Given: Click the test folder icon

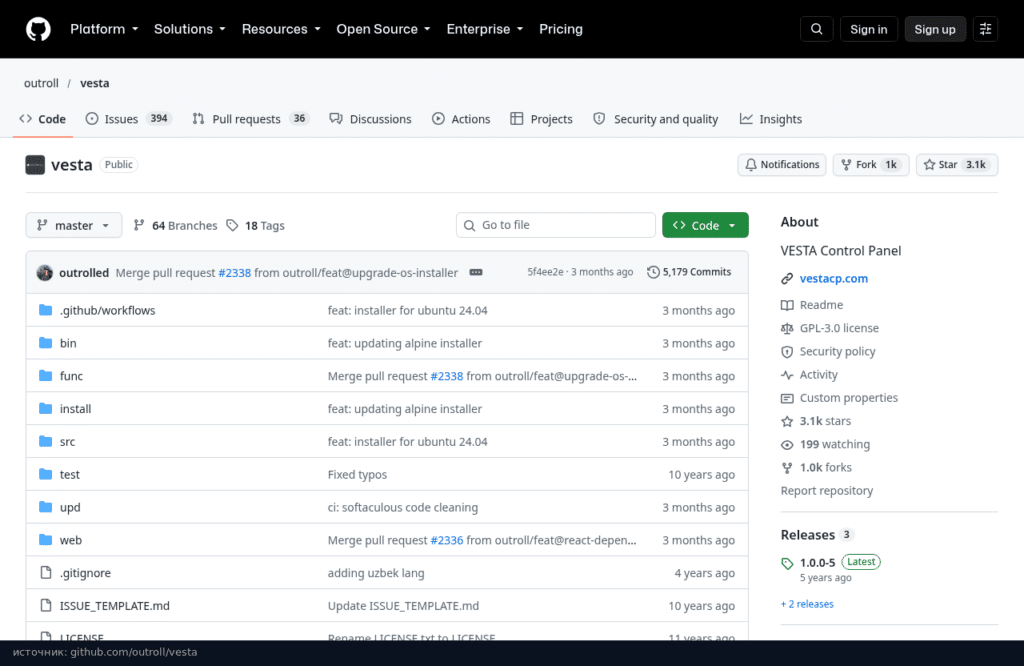Looking at the screenshot, I should click(x=45, y=474).
